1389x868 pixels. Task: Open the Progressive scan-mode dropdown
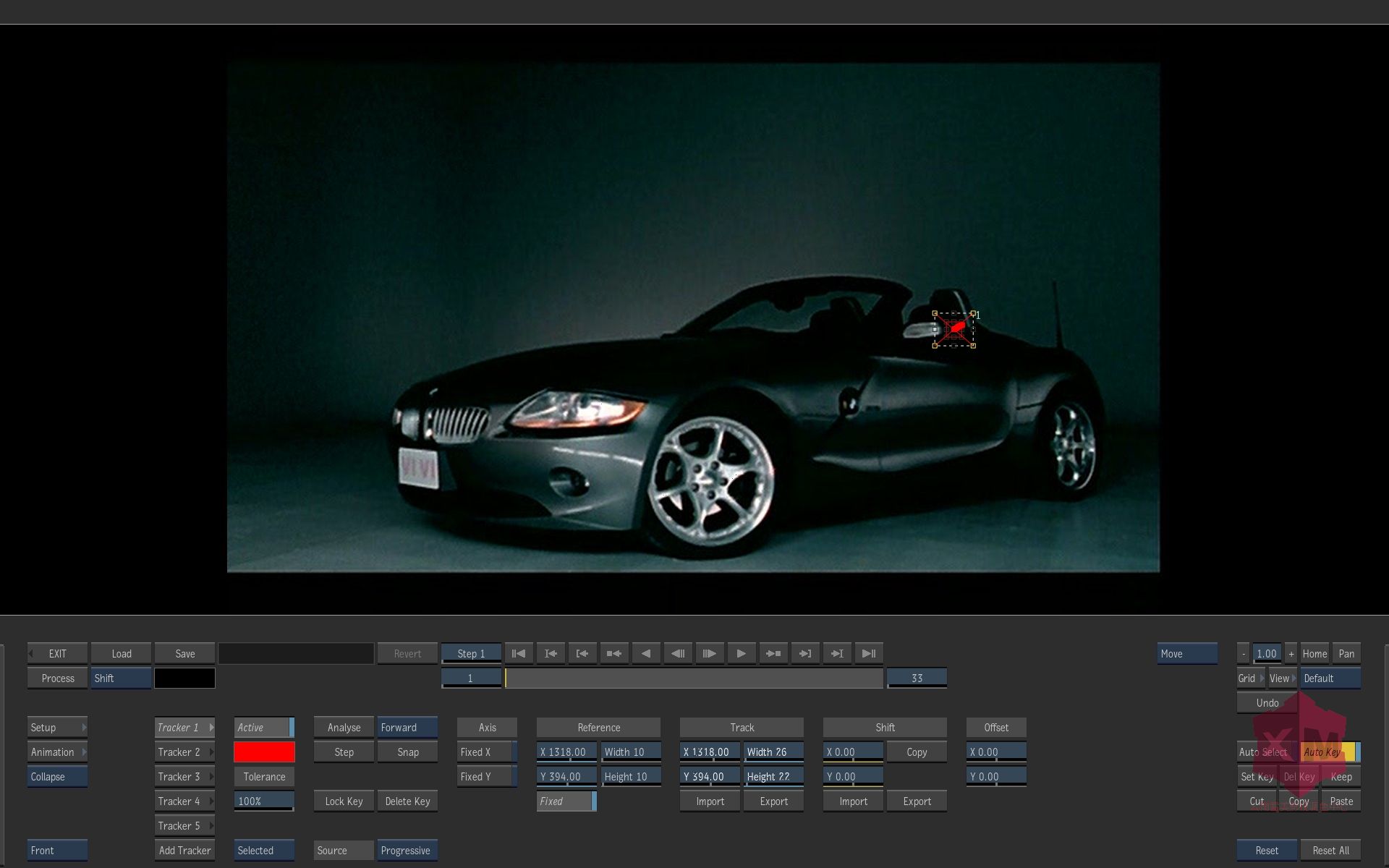tap(407, 850)
